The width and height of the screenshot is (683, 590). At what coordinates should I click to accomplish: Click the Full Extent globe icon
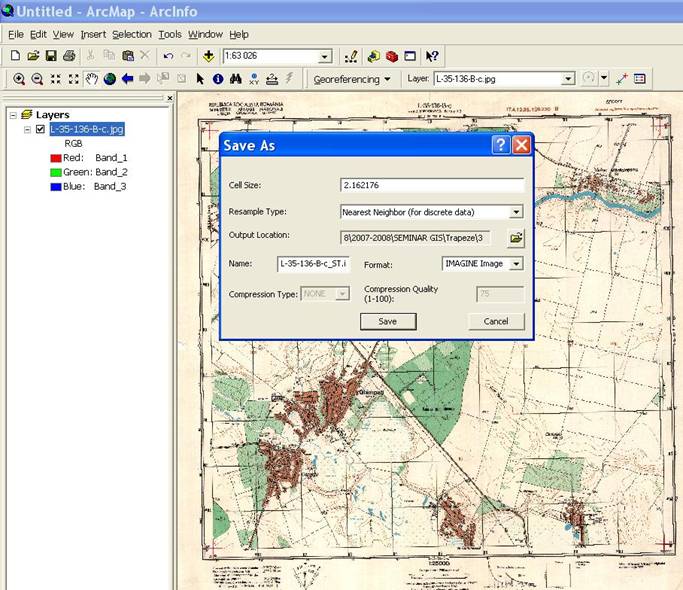[109, 79]
